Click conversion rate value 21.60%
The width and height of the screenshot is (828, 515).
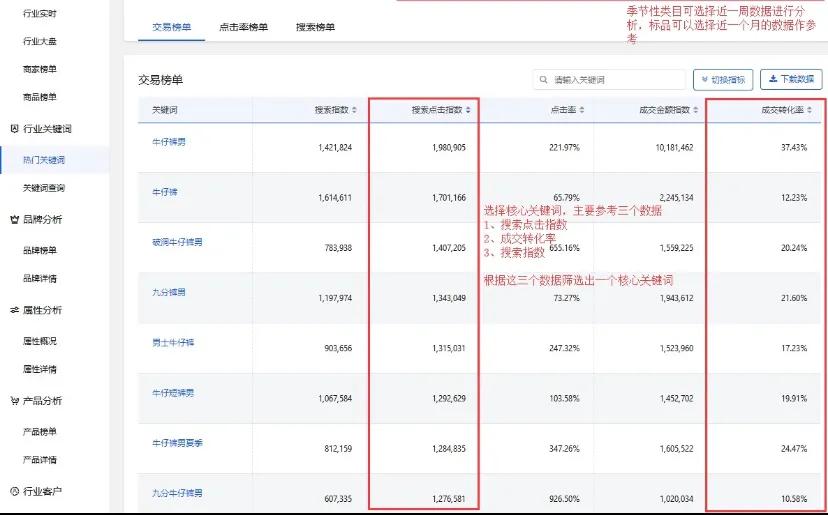(794, 298)
